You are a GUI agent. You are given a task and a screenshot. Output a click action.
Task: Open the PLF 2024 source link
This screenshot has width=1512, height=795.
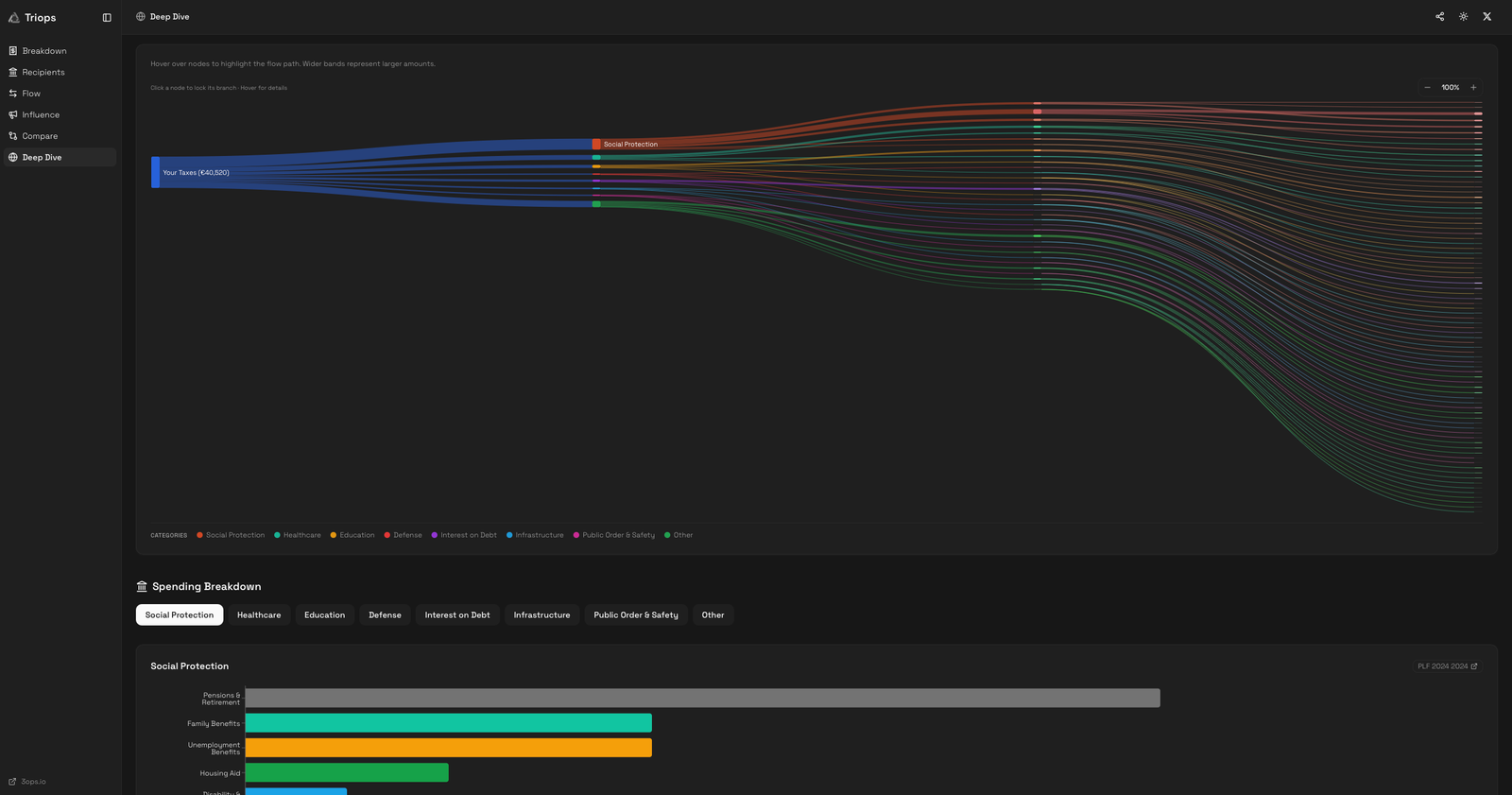pos(1447,666)
